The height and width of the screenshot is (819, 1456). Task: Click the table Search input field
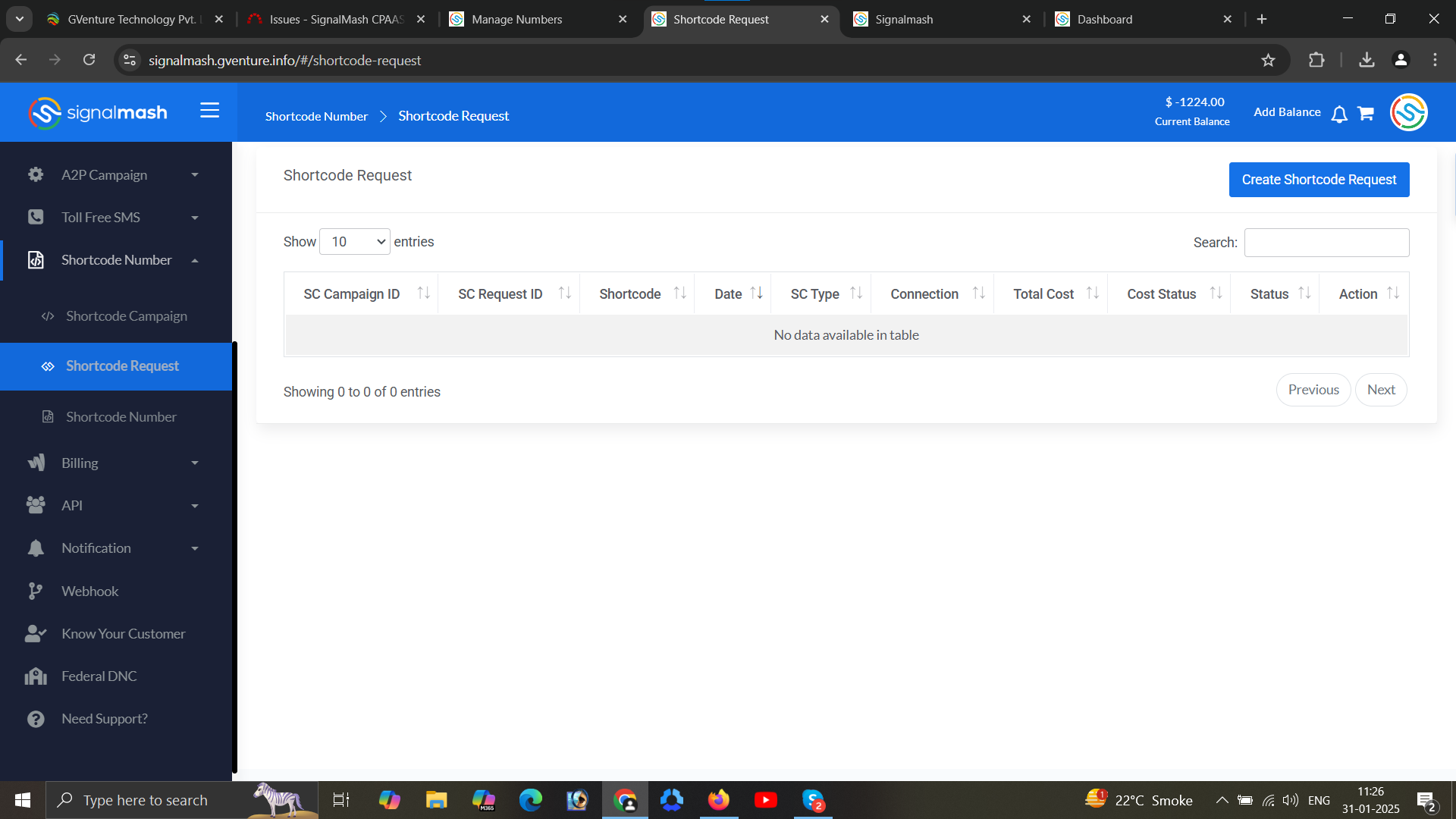point(1326,243)
